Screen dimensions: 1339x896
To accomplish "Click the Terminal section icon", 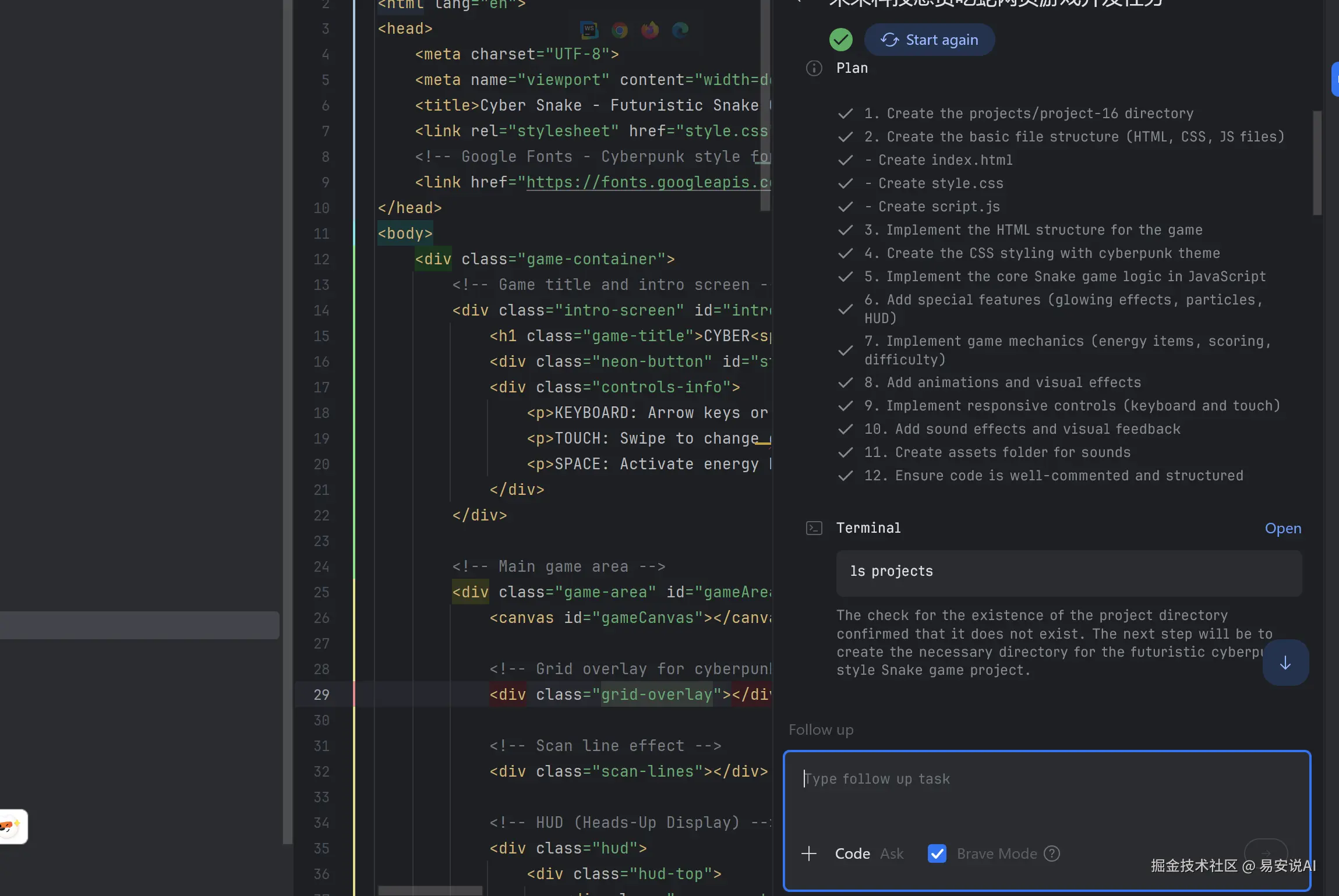I will tap(814, 528).
